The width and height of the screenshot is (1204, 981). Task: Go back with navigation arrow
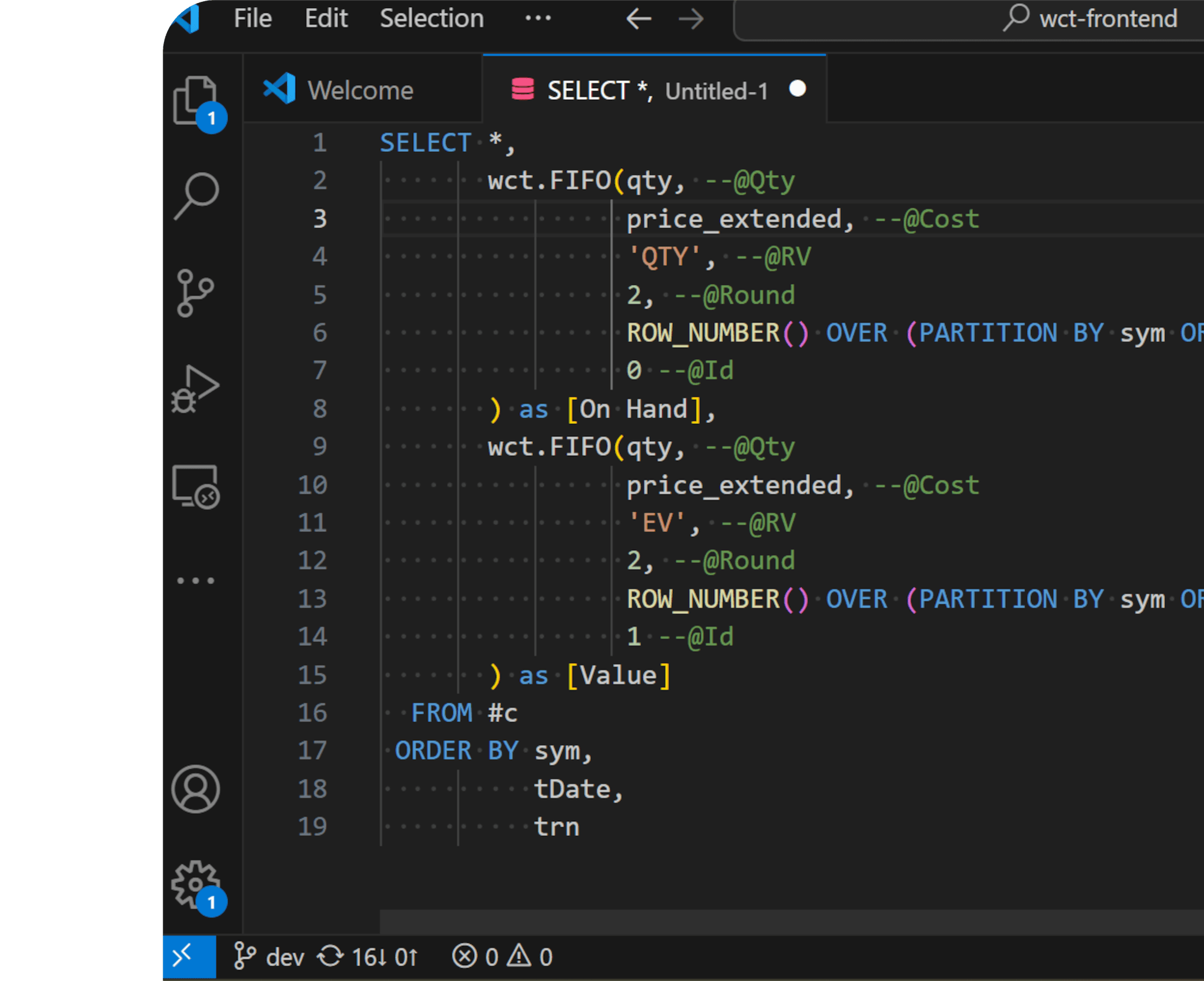[639, 19]
